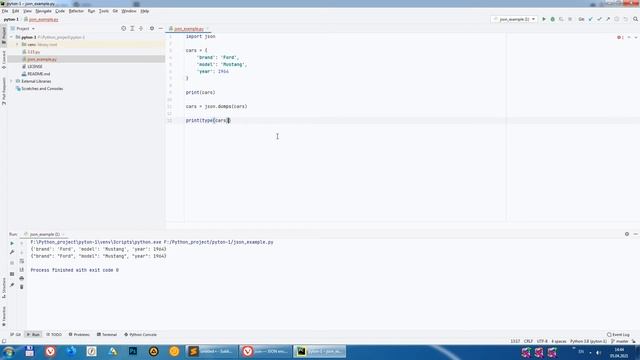Open the Terminal tool window button

pyautogui.click(x=107, y=335)
